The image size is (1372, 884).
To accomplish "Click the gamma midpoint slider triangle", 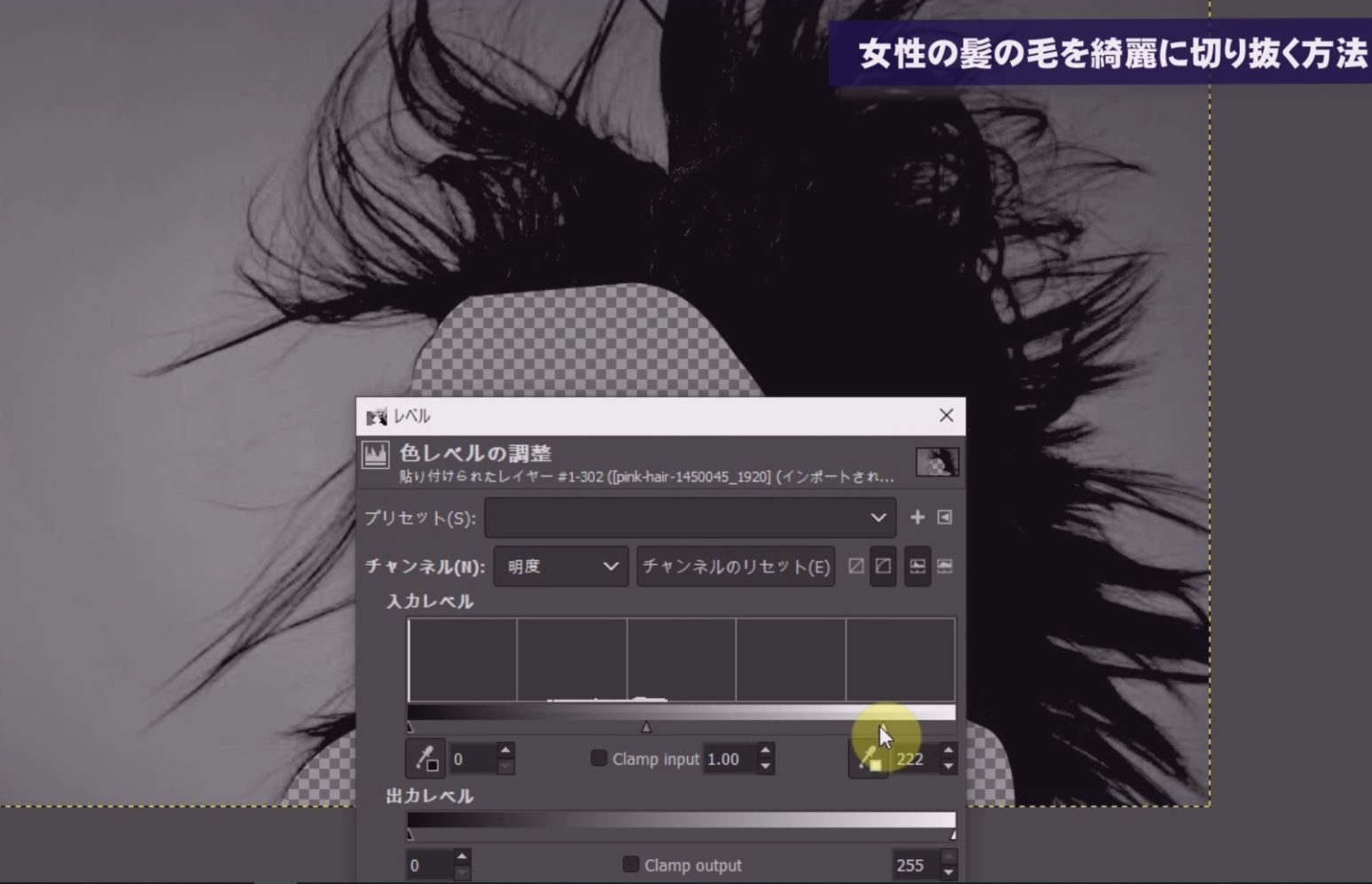I will (646, 727).
